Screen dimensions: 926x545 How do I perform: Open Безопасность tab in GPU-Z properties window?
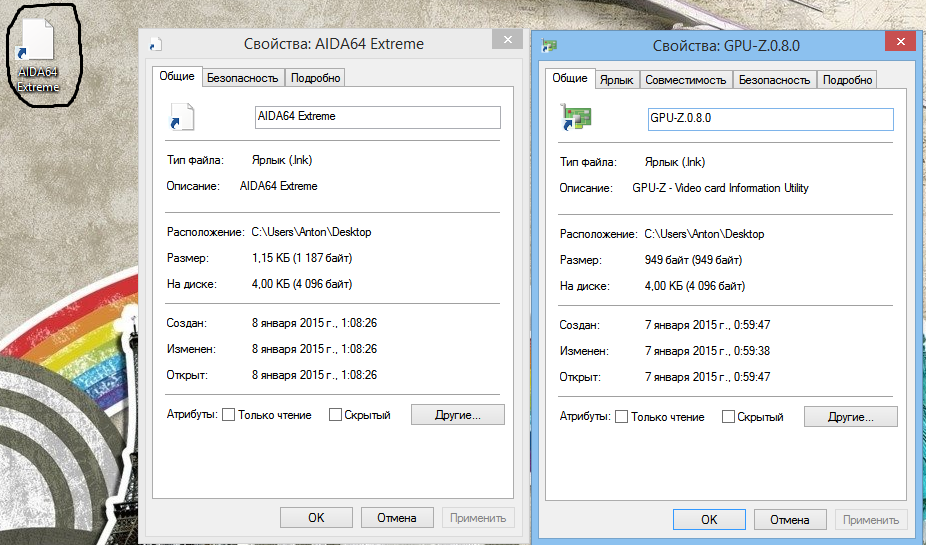point(774,80)
